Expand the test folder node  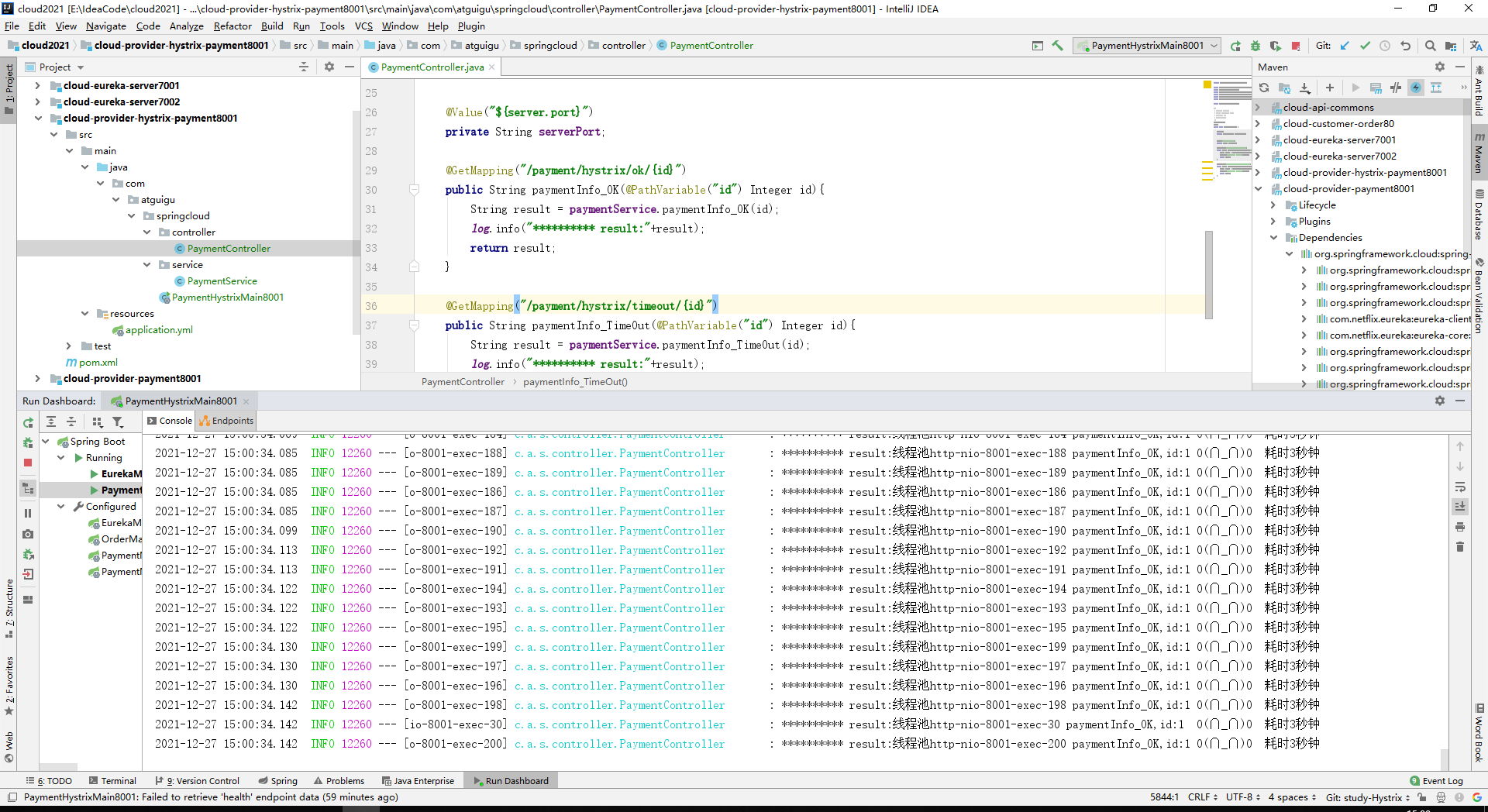[68, 346]
